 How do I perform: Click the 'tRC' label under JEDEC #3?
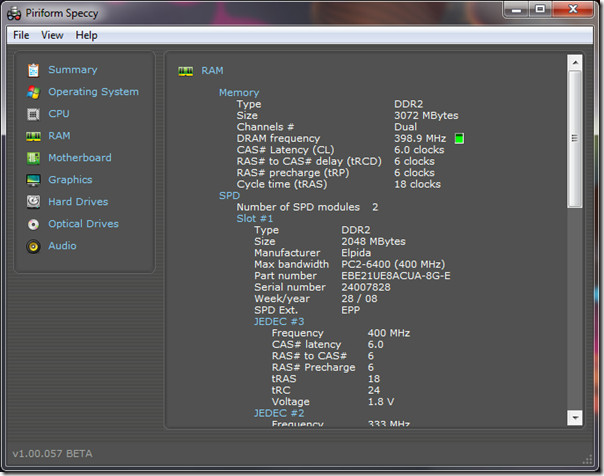tap(281, 390)
